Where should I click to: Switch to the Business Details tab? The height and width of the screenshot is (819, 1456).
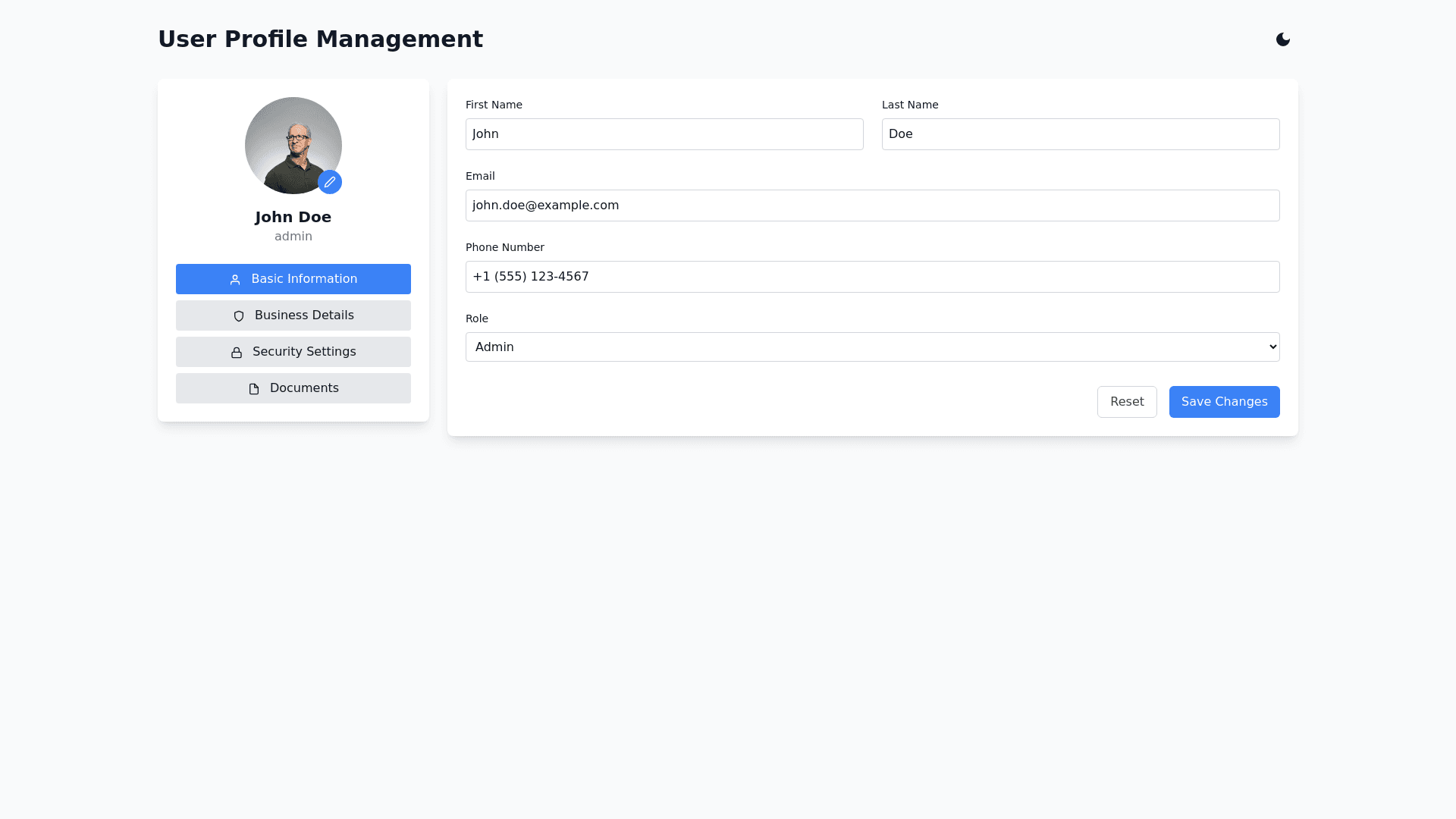click(x=303, y=315)
